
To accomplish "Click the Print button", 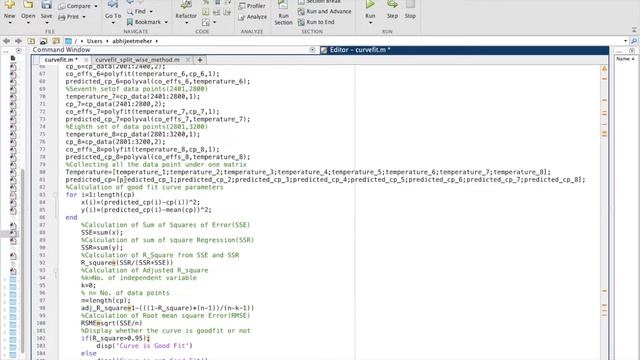I will click(x=69, y=17).
